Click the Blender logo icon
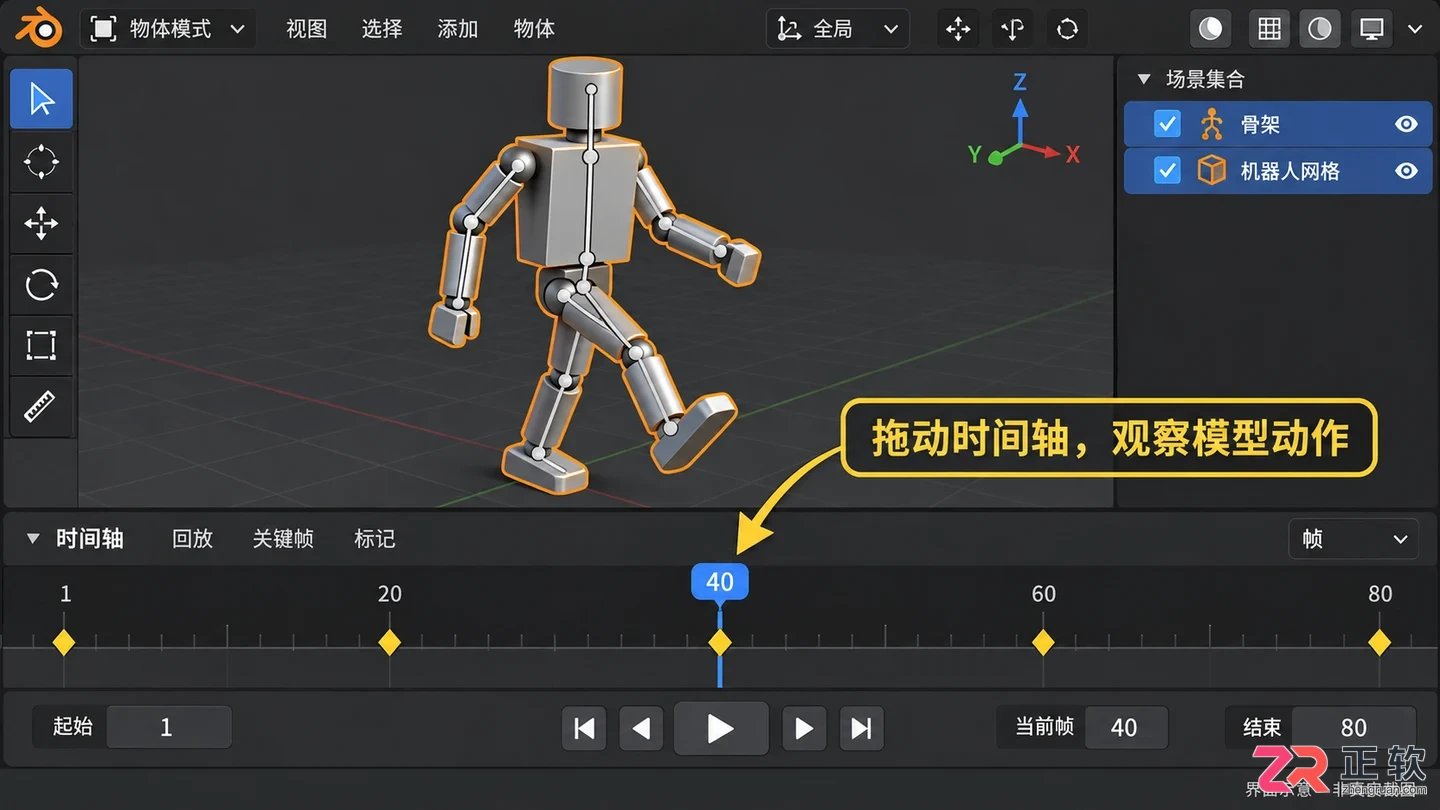 [x=39, y=28]
